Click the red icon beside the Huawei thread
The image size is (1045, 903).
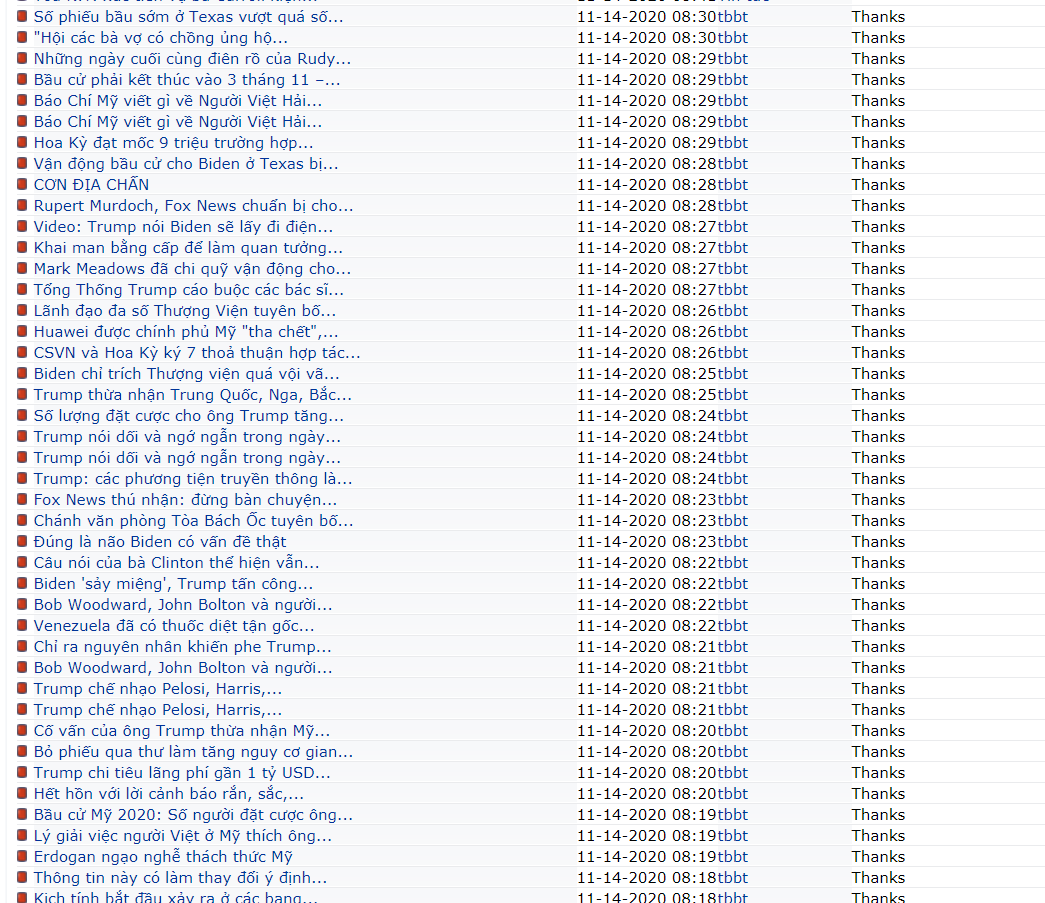point(23,332)
